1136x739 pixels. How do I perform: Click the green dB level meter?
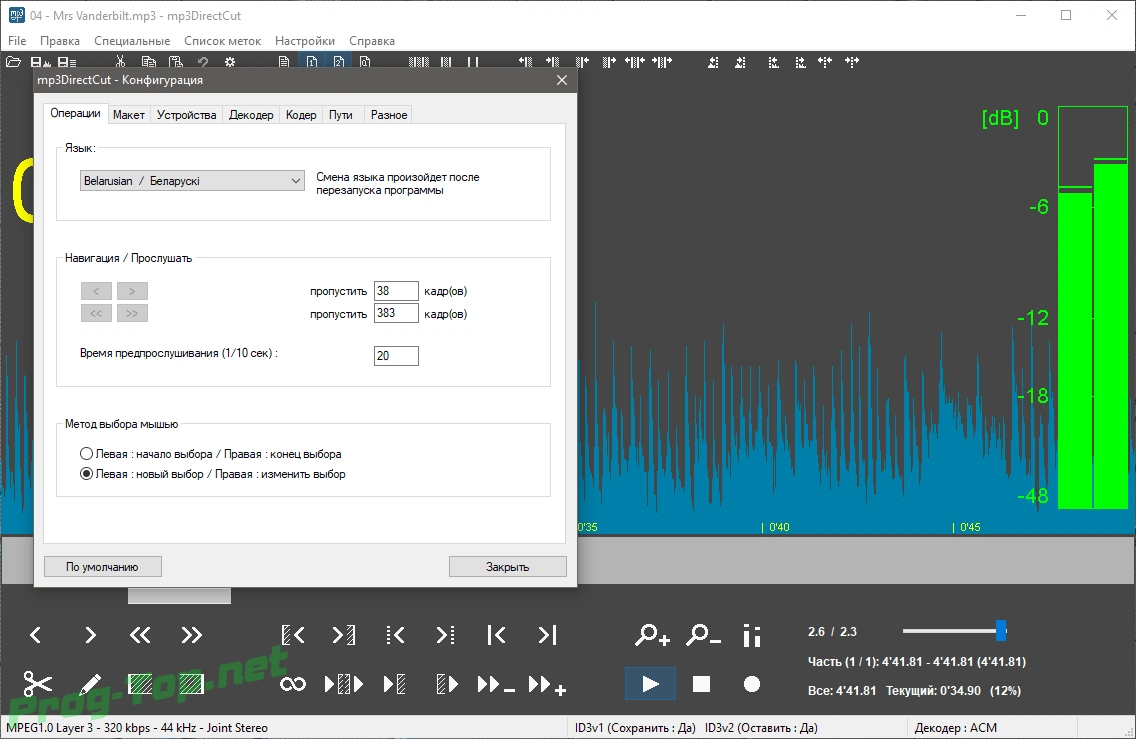[1093, 308]
